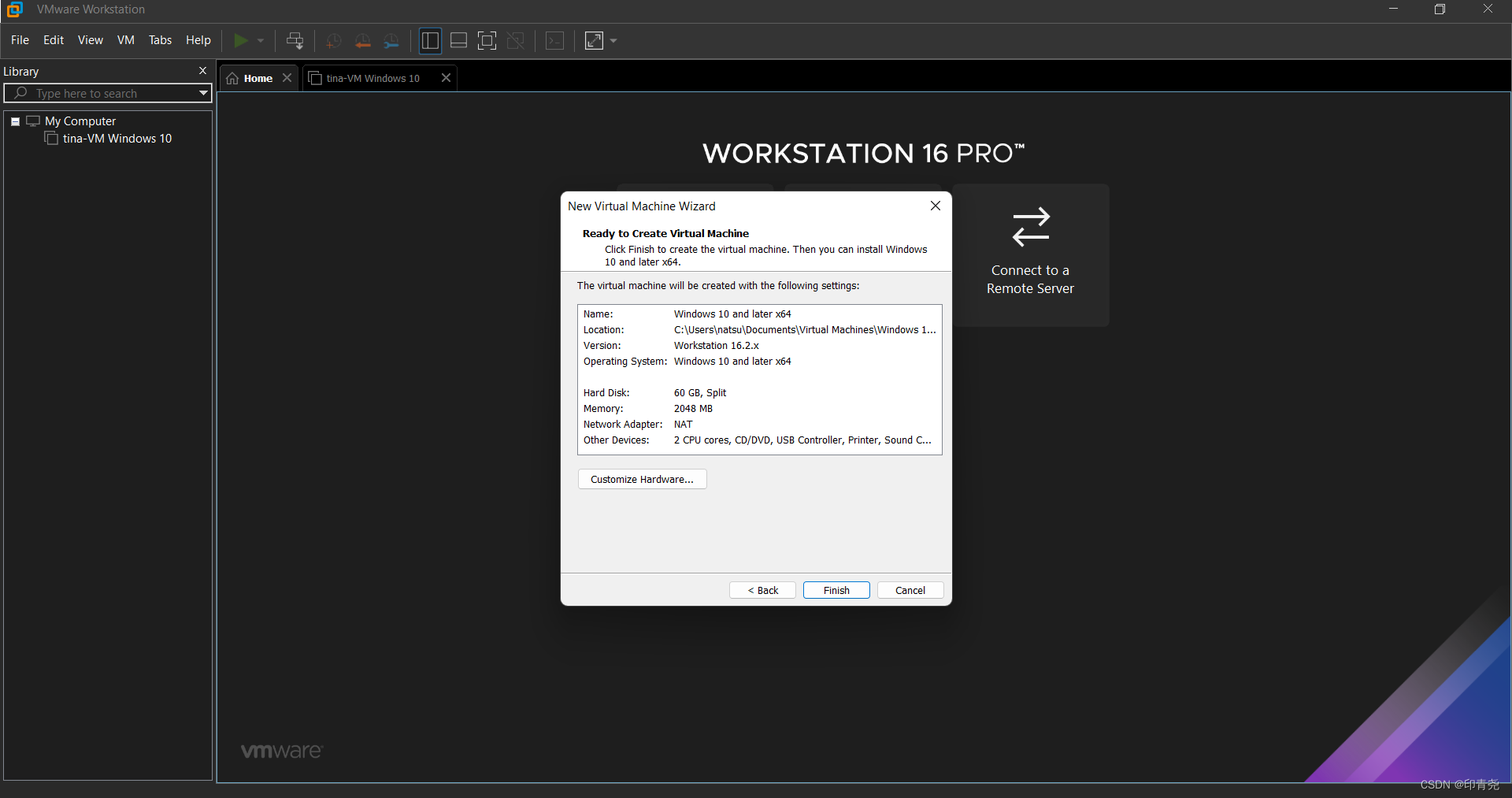Click the console view toolbar icon
Image resolution: width=1512 pixels, height=798 pixels.
pyautogui.click(x=555, y=41)
